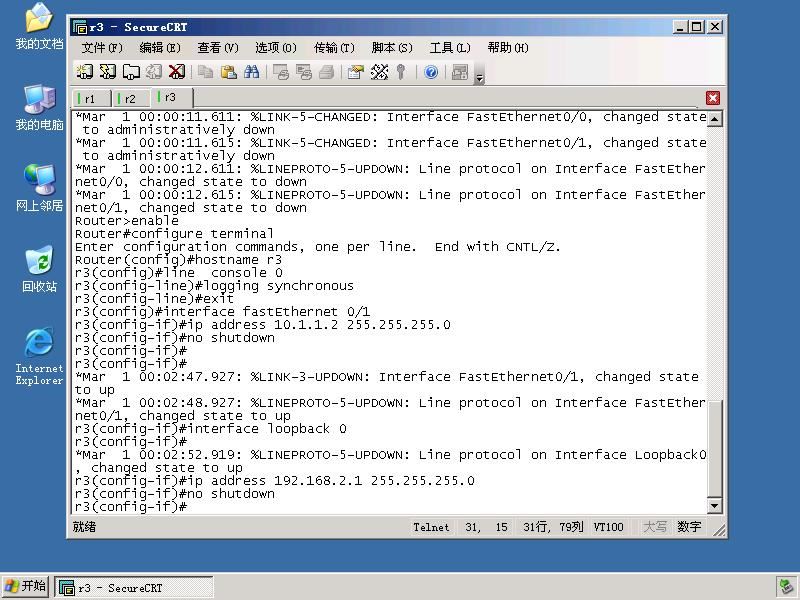800x600 pixels.
Task: Click the Paste clipboard icon
Action: (229, 72)
